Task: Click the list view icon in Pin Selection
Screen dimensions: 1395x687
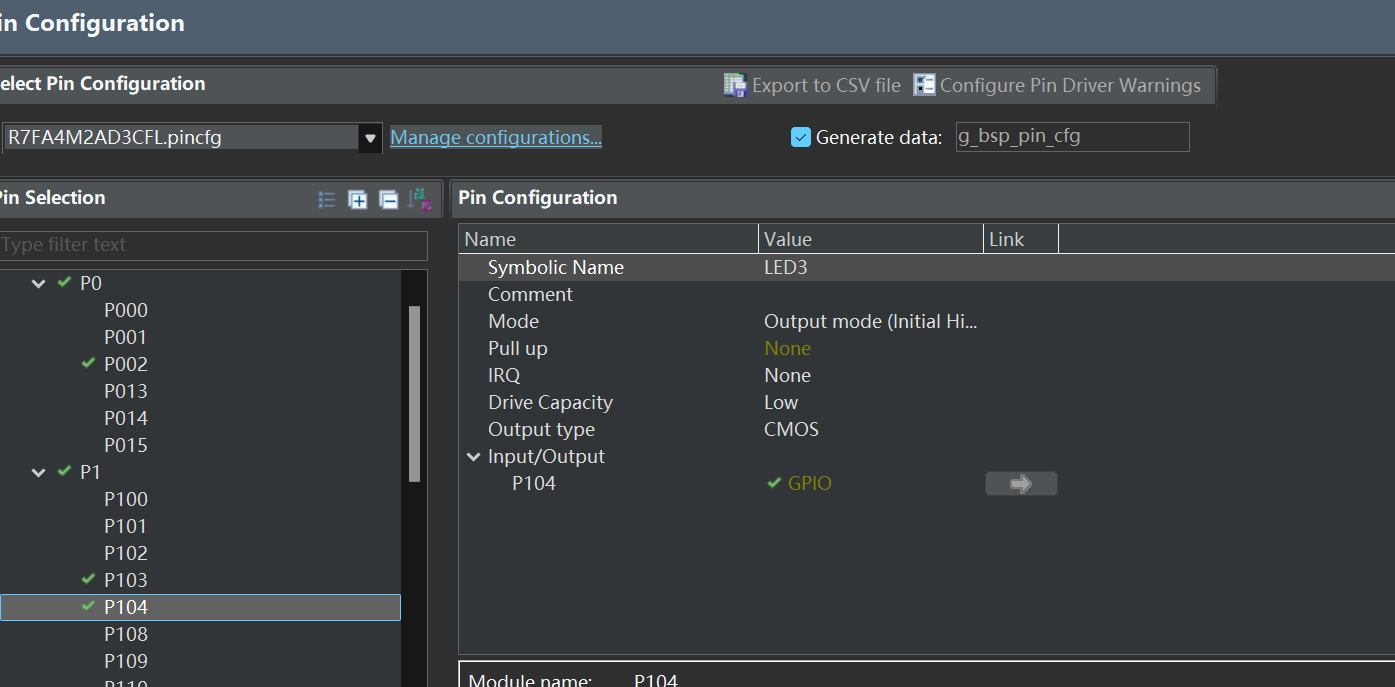Action: click(326, 199)
